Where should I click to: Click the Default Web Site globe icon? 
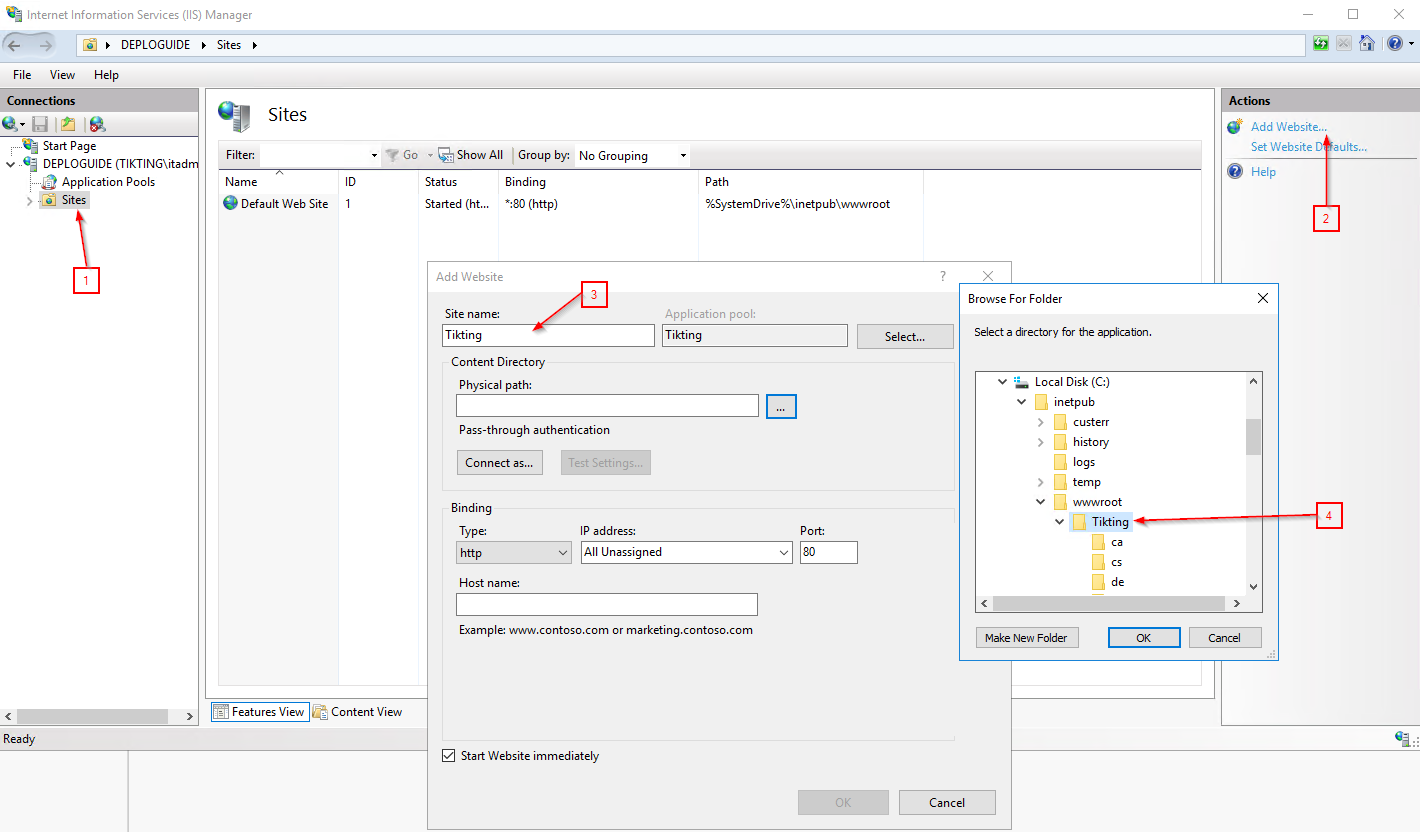tap(231, 203)
